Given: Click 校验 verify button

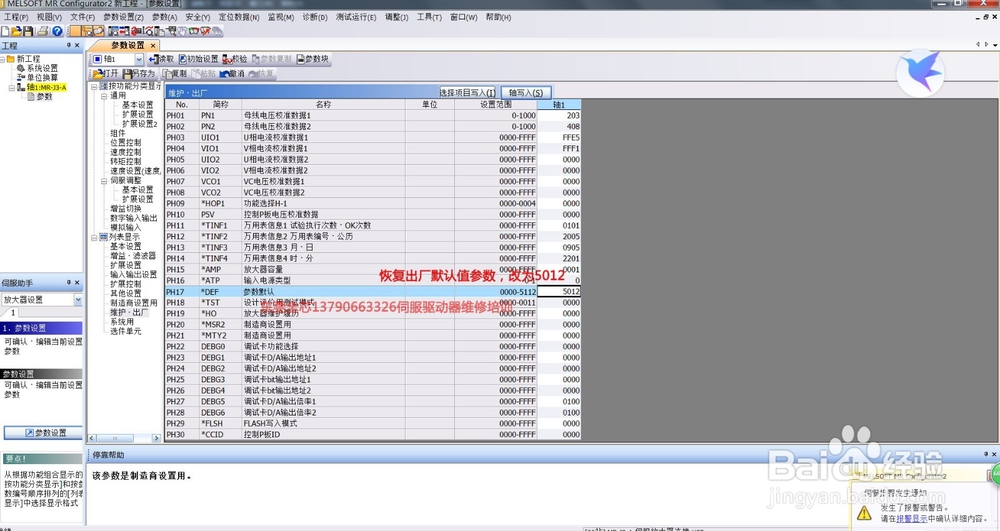Looking at the screenshot, I should click(x=235, y=59).
